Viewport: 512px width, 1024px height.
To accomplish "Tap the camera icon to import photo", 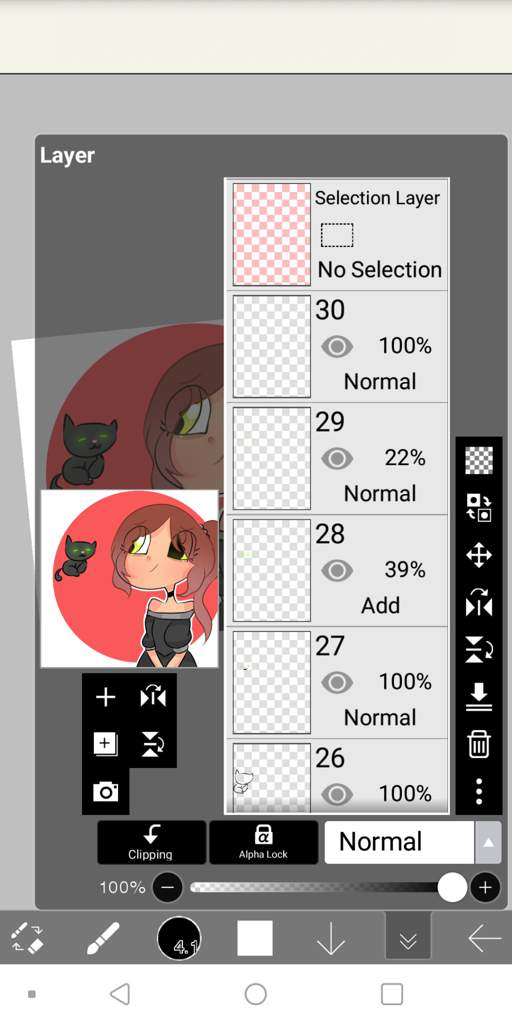I will click(x=105, y=792).
